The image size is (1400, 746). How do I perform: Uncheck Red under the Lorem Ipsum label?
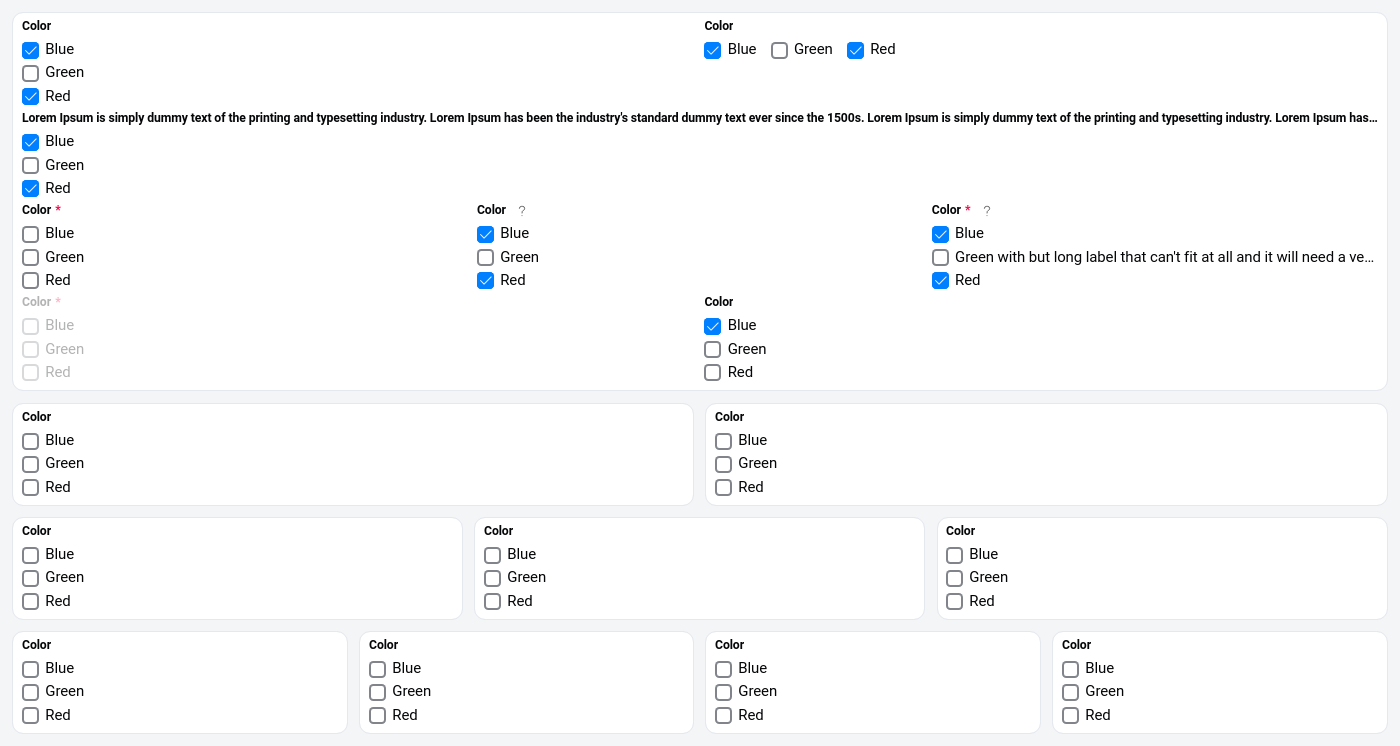pyautogui.click(x=31, y=188)
